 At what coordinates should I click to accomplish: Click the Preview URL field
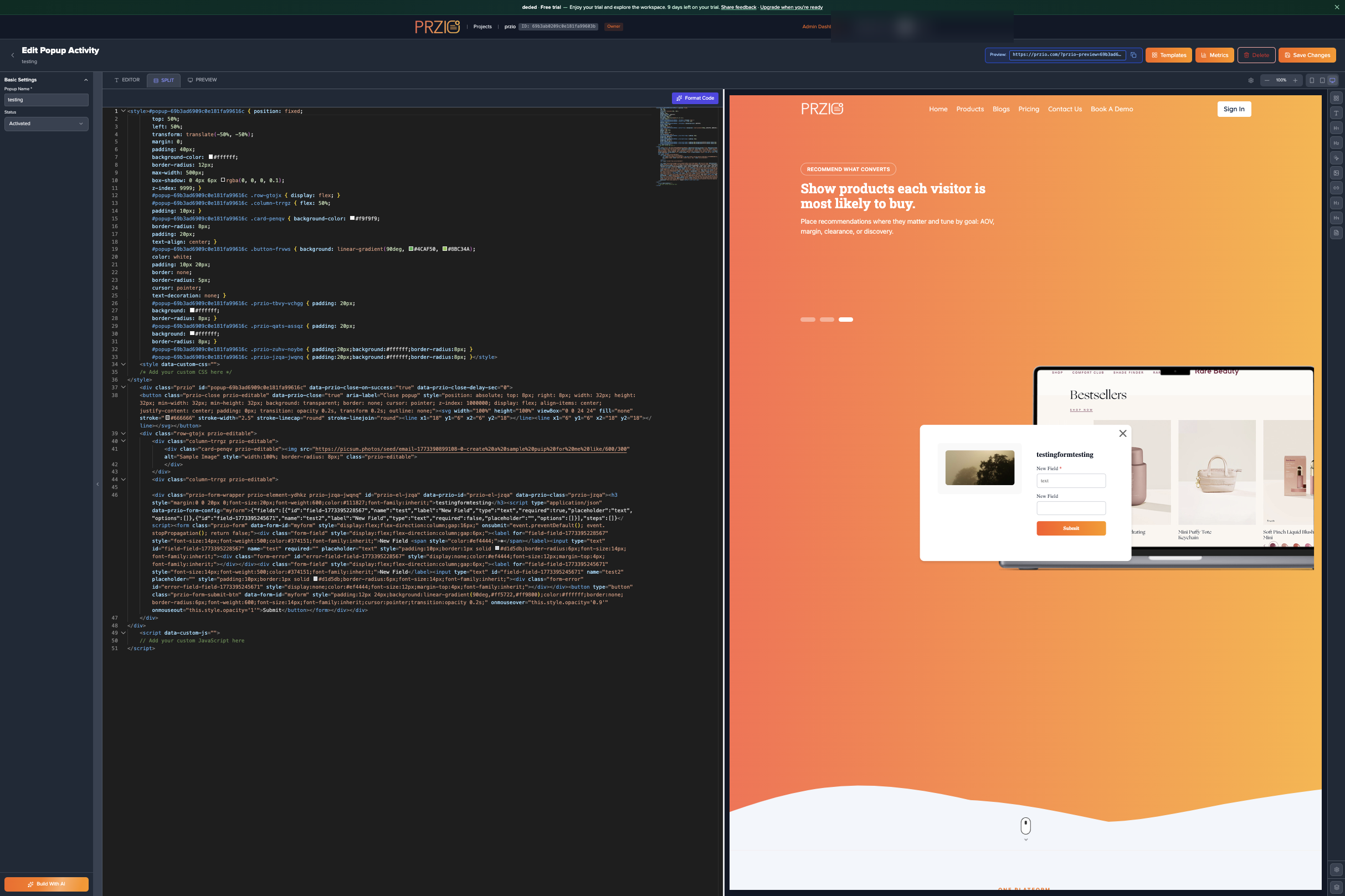pos(1067,55)
